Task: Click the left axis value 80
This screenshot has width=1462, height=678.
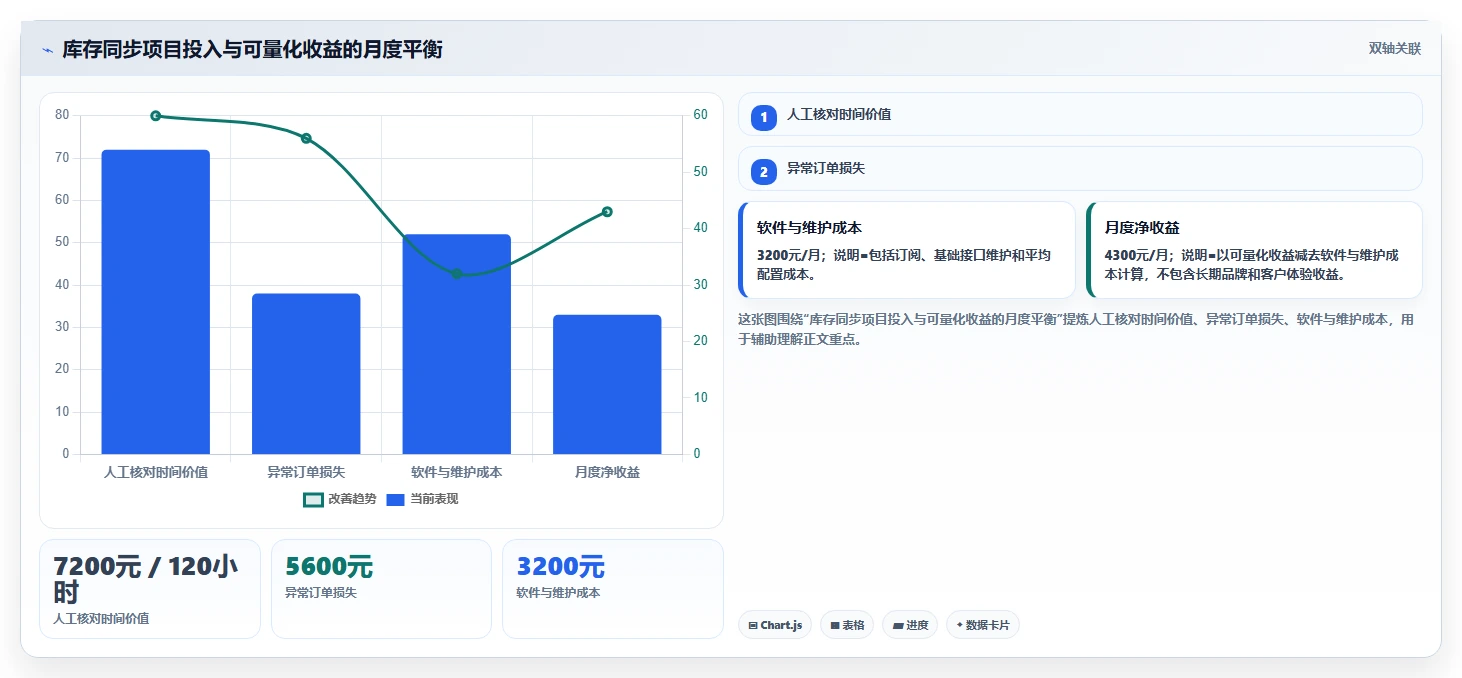Action: click(x=62, y=115)
